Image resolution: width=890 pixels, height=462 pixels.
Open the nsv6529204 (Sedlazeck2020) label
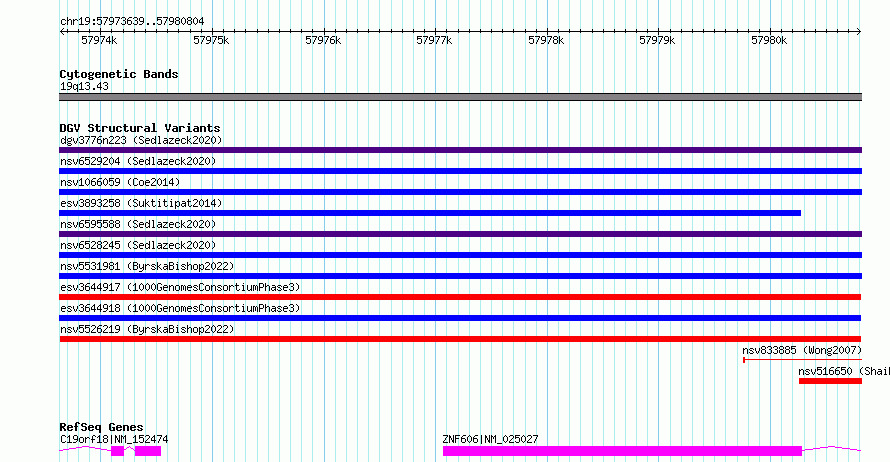[138, 161]
